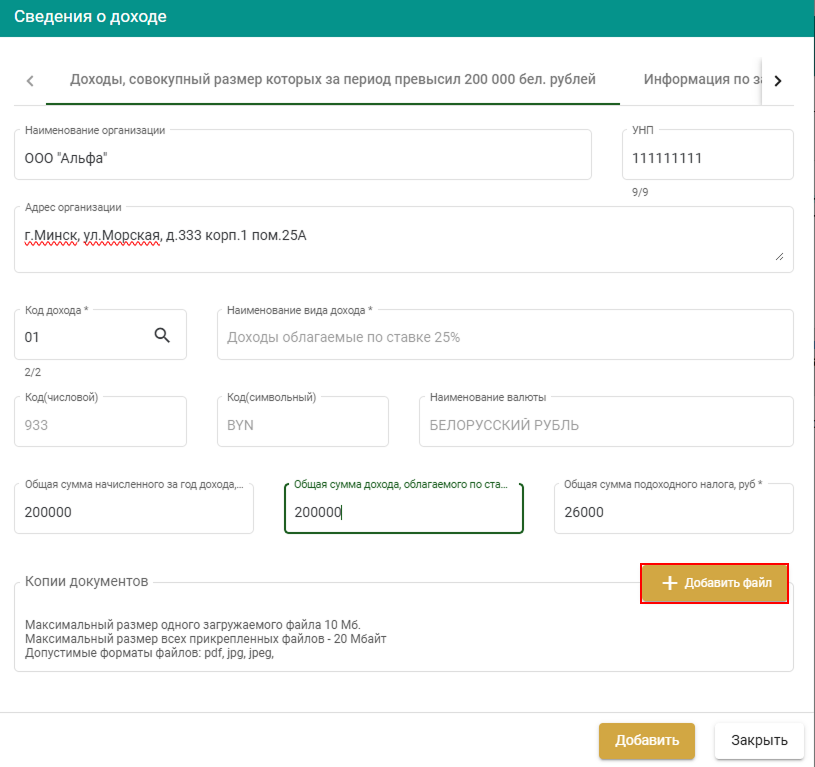815x767 pixels.
Task: Click the Наименование вида дохода field
Action: 504,337
